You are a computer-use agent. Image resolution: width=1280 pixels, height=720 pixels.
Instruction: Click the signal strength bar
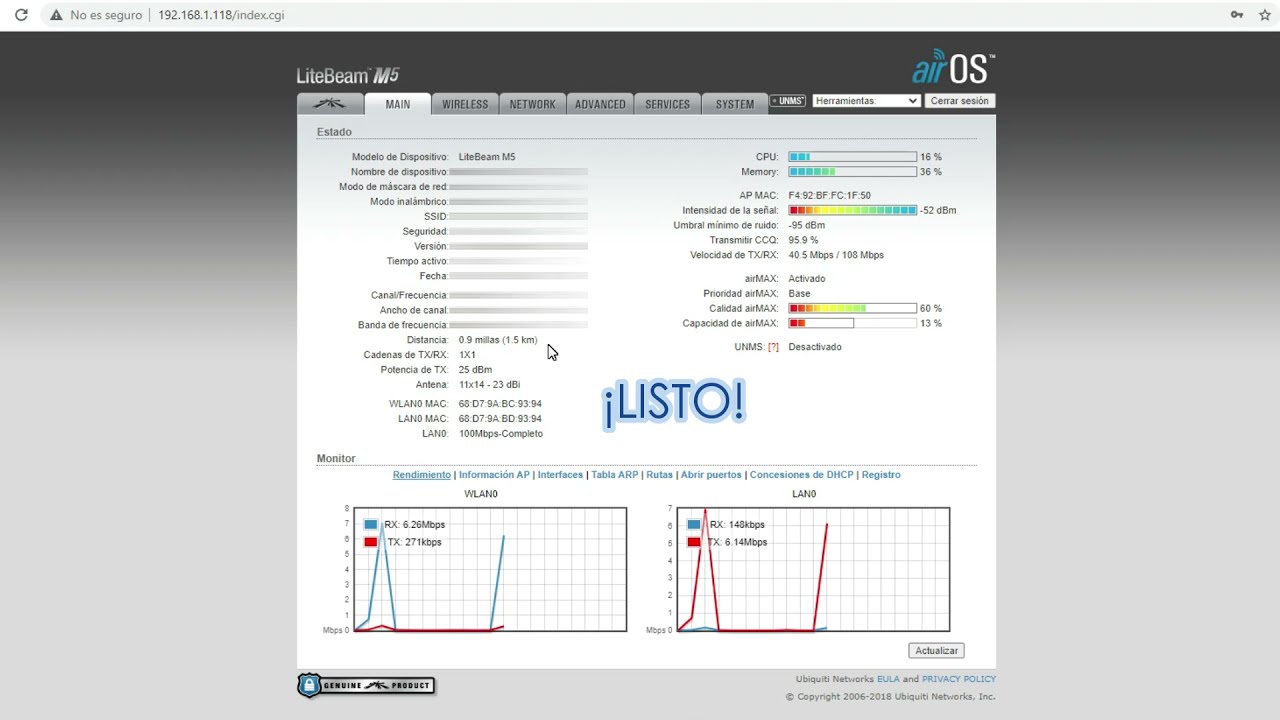[852, 211]
